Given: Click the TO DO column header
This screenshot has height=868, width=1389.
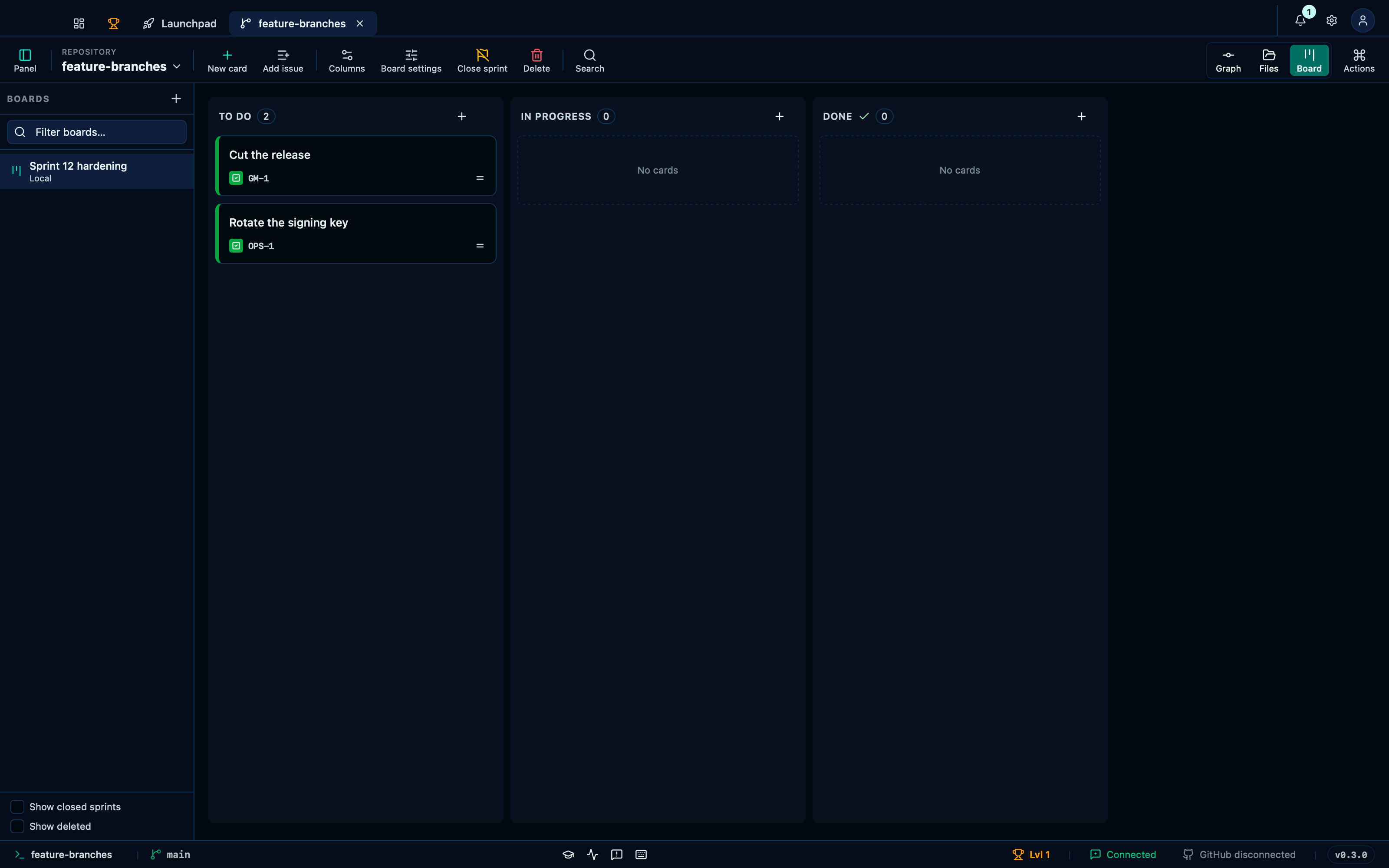Looking at the screenshot, I should (x=235, y=117).
